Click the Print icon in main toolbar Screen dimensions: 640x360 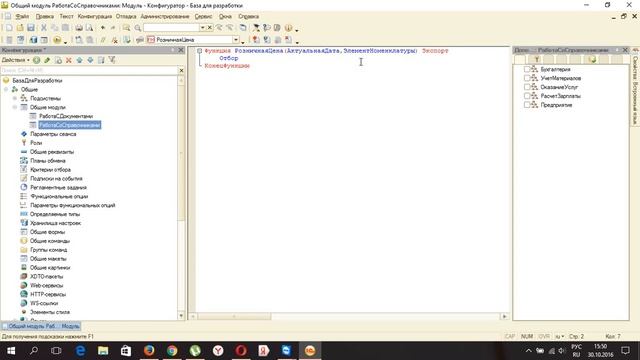(79, 28)
